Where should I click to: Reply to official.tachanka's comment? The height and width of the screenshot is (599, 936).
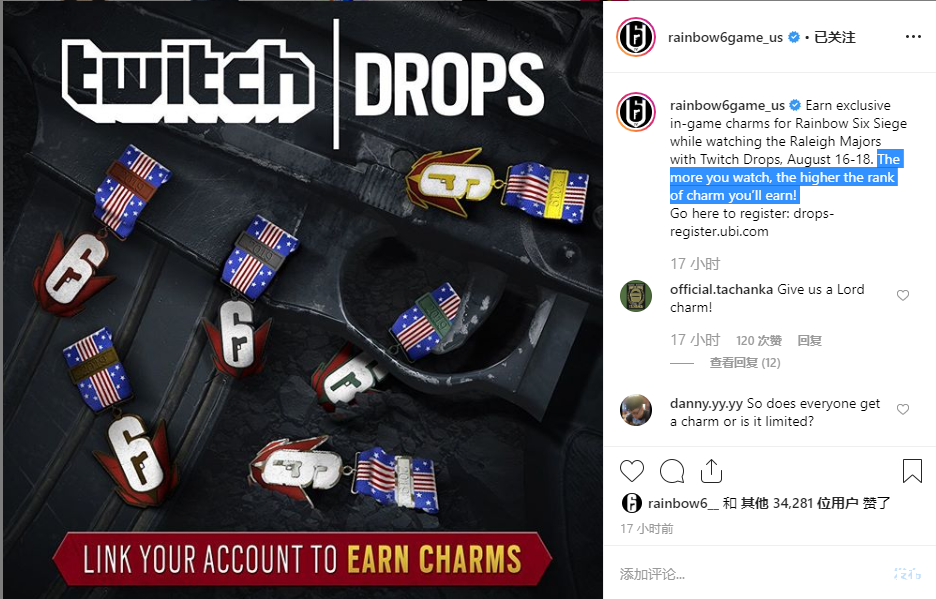[809, 340]
